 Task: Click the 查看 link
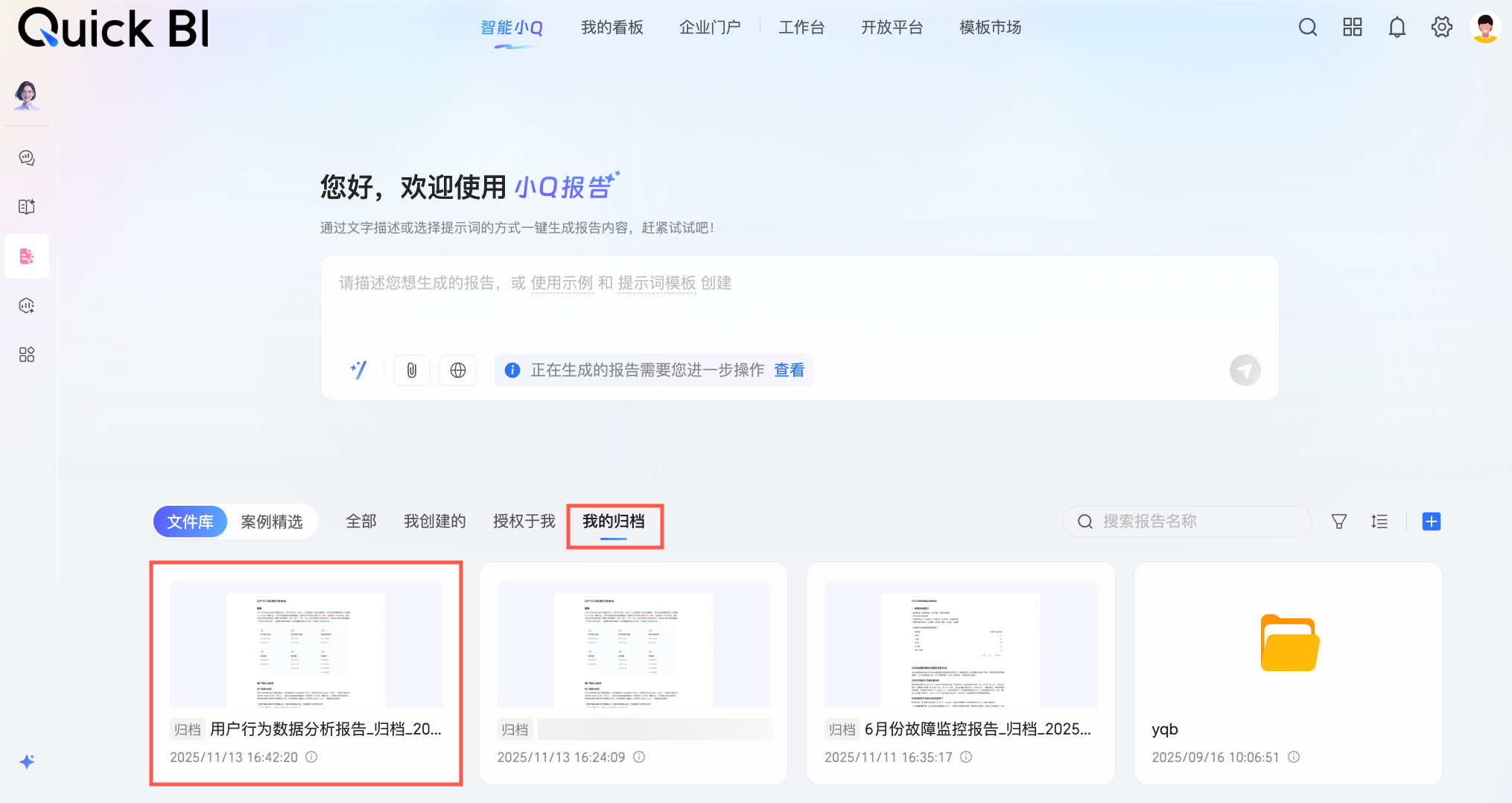pyautogui.click(x=790, y=370)
